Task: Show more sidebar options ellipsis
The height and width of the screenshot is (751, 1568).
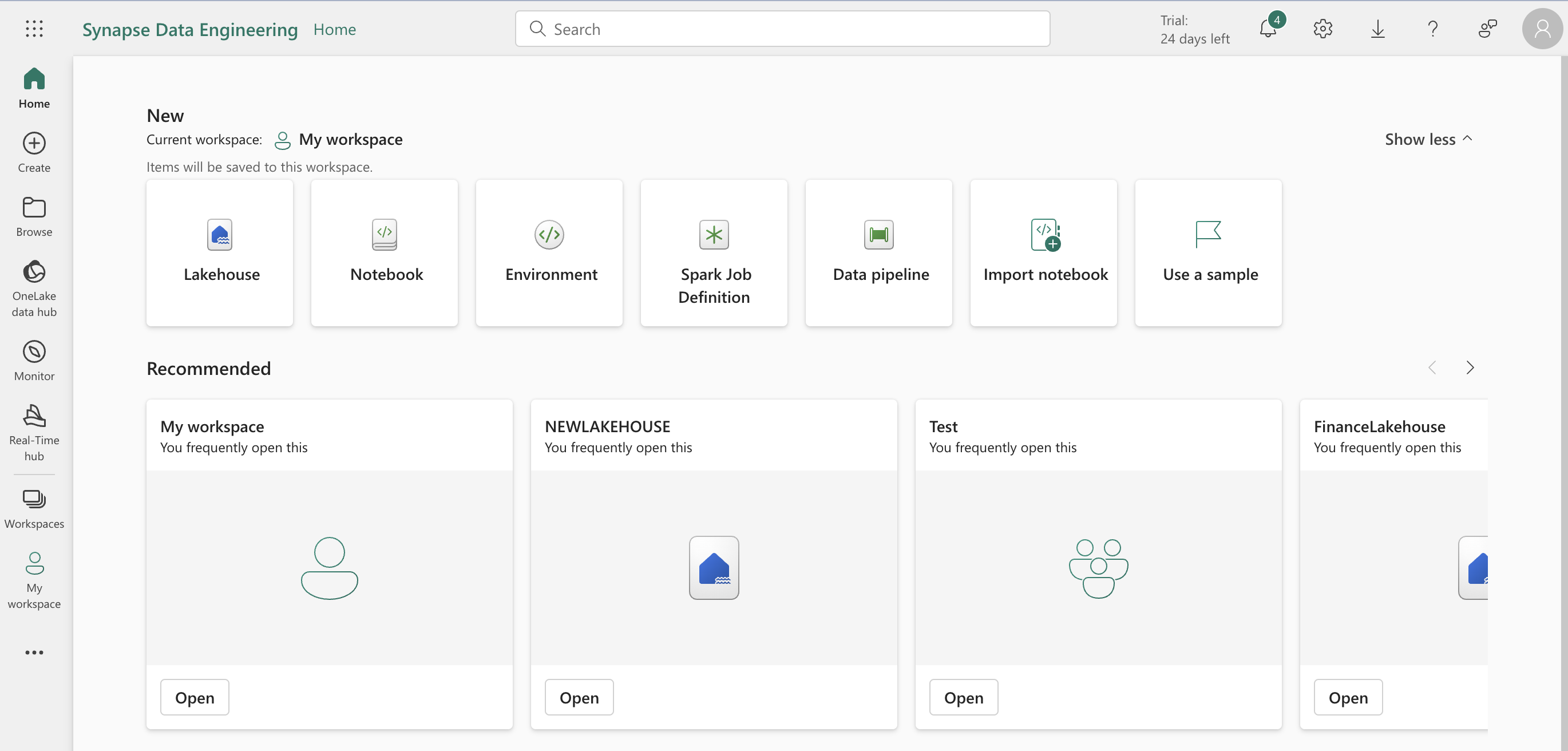Action: (x=34, y=653)
